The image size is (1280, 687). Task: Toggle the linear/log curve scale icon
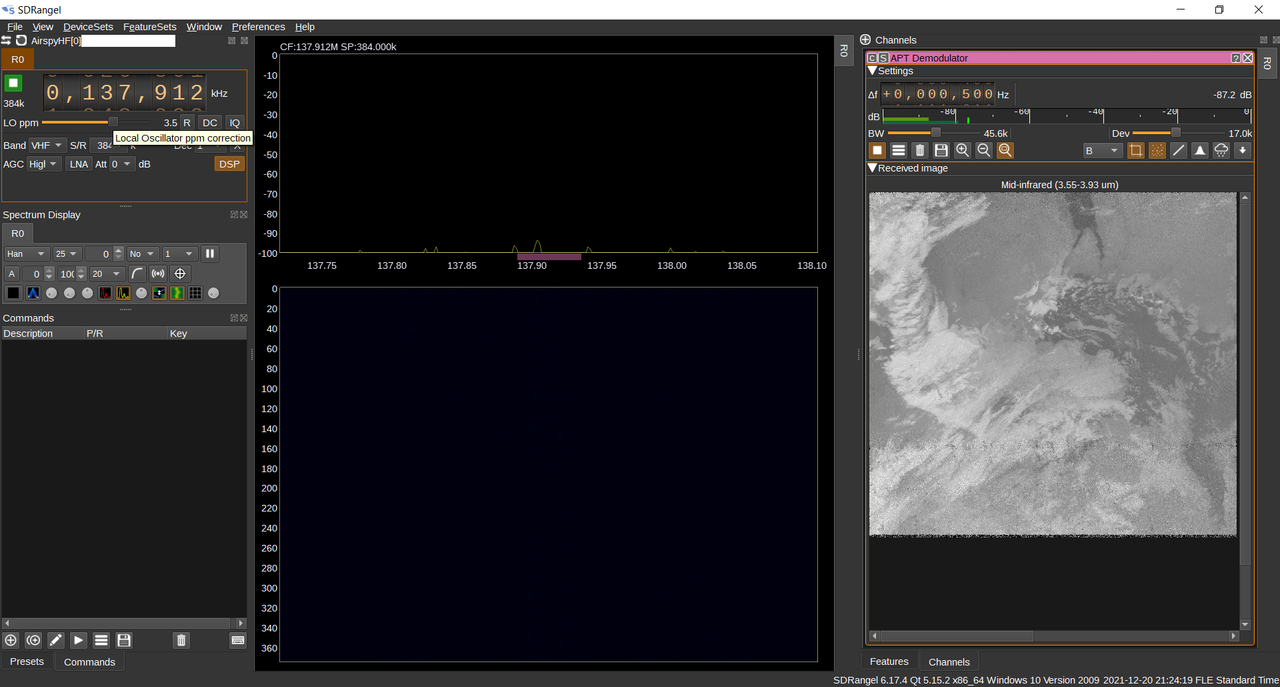click(137, 274)
